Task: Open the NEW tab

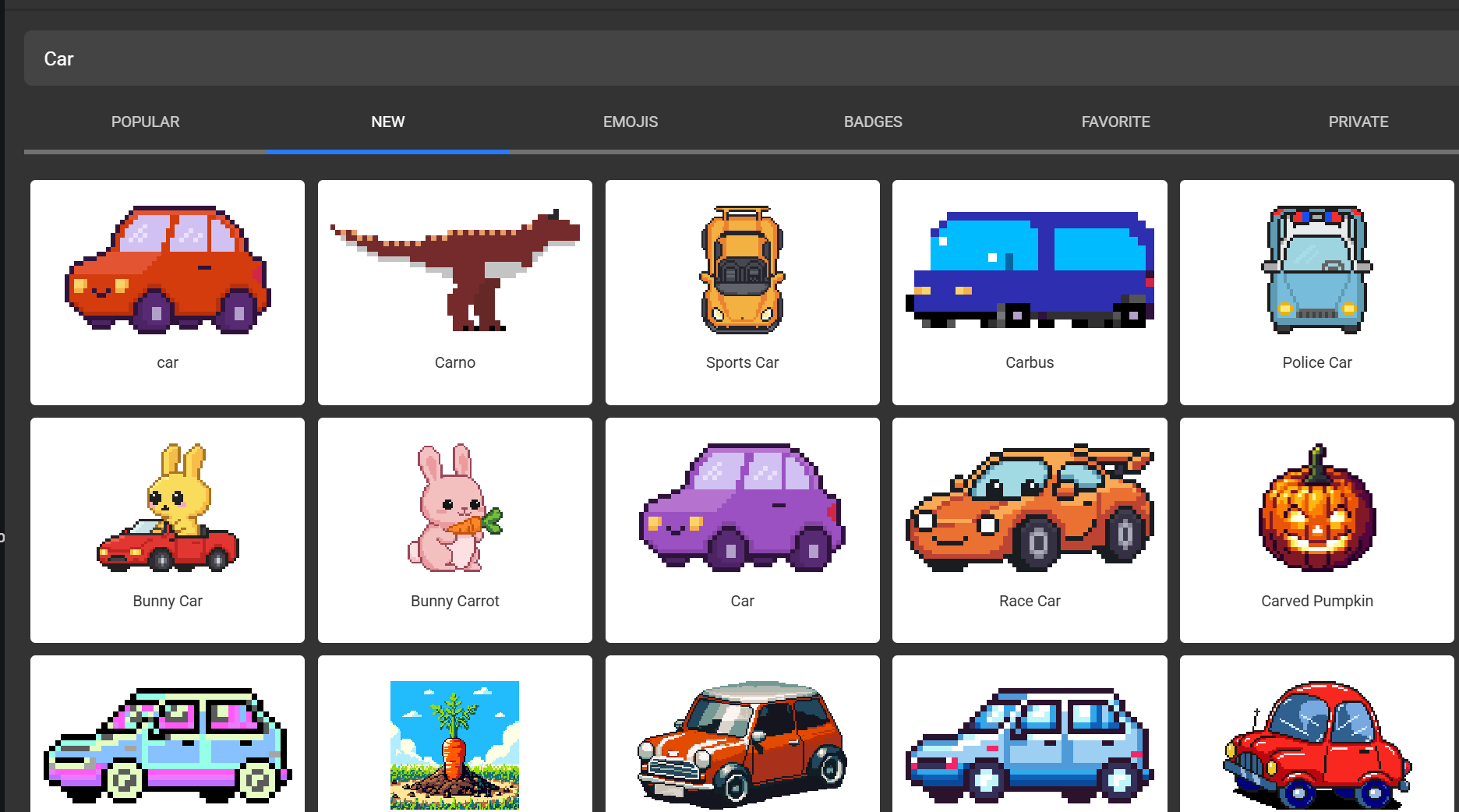Action: point(387,122)
